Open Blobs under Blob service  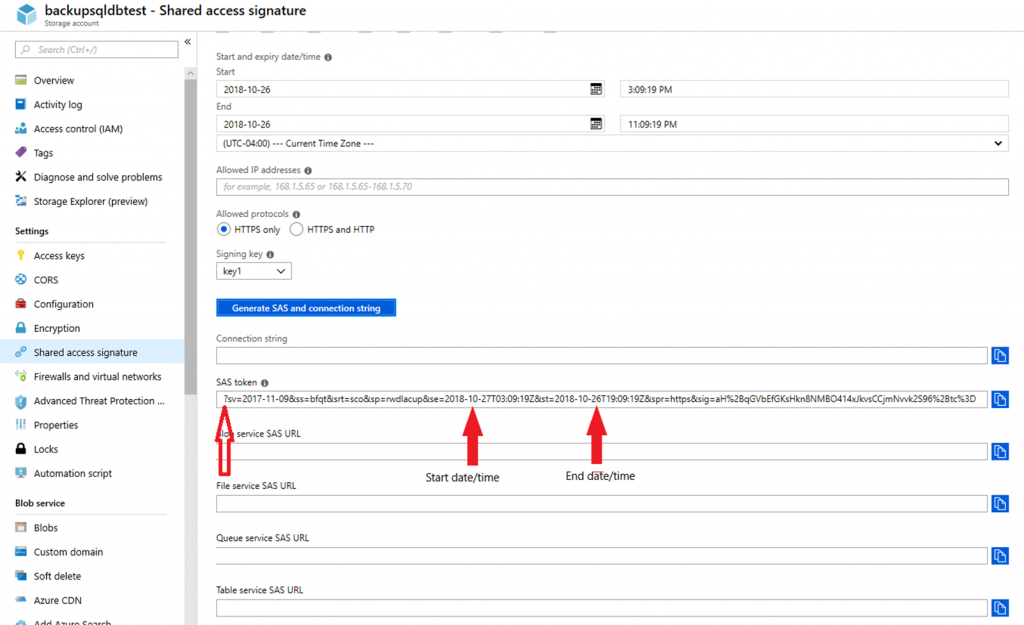46,527
